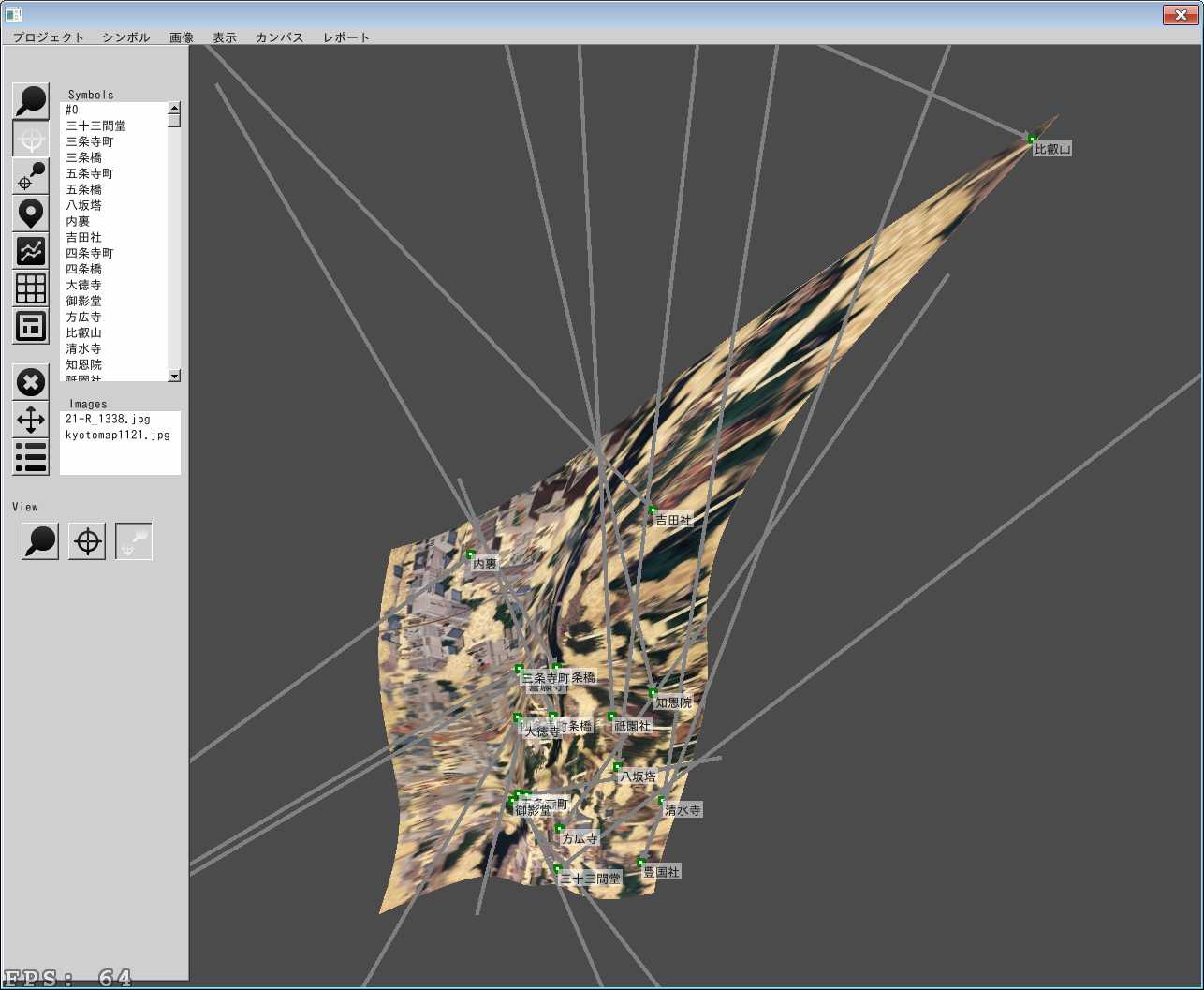1204x990 pixels.
Task: Select 方広寺 in Symbols list
Action: coord(113,317)
